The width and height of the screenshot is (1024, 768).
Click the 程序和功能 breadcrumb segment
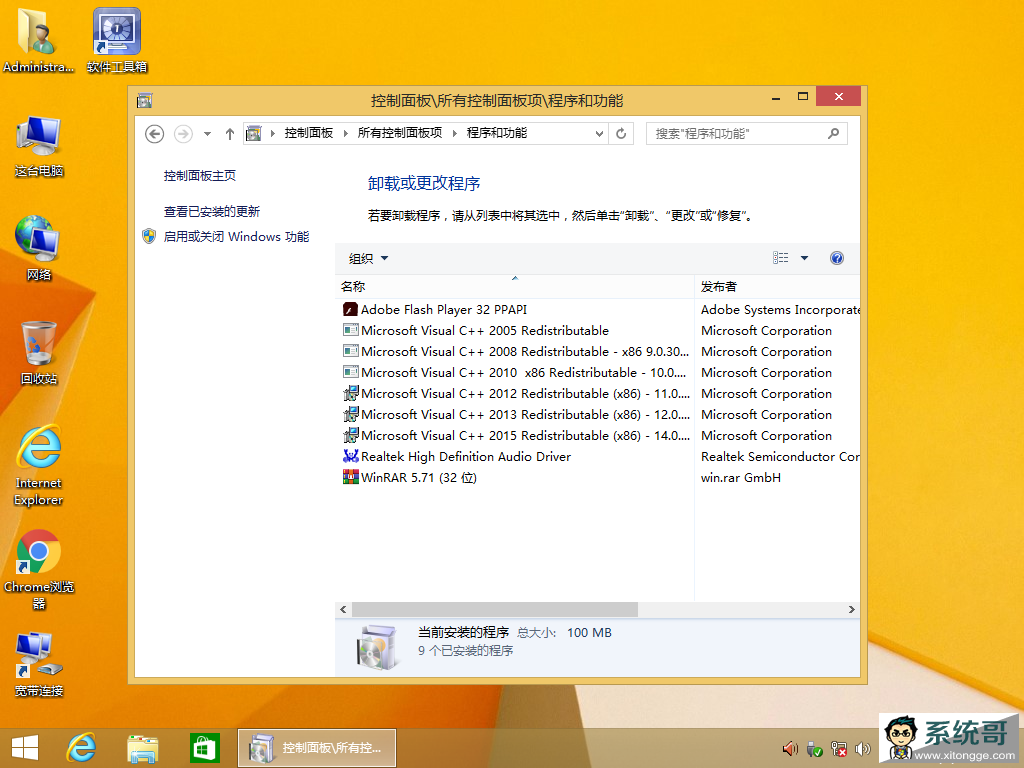pos(497,133)
